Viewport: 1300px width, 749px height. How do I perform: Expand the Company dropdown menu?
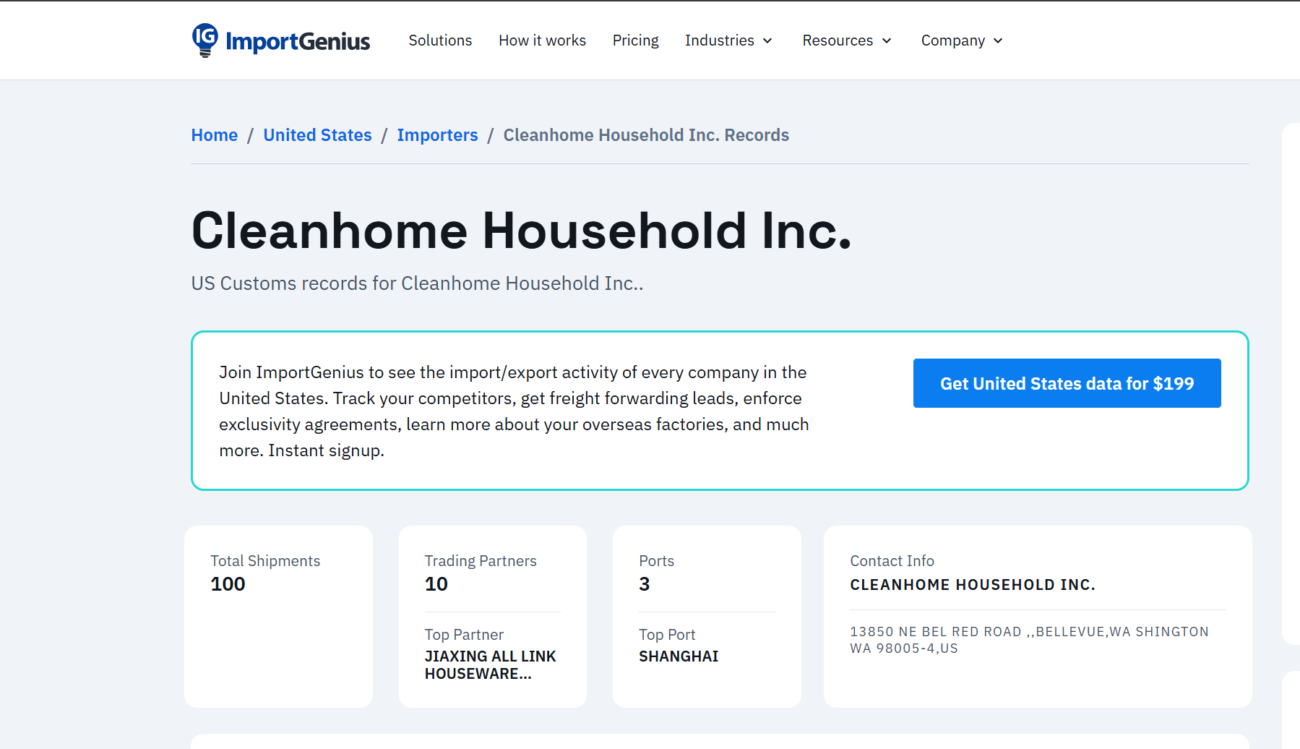(952, 40)
